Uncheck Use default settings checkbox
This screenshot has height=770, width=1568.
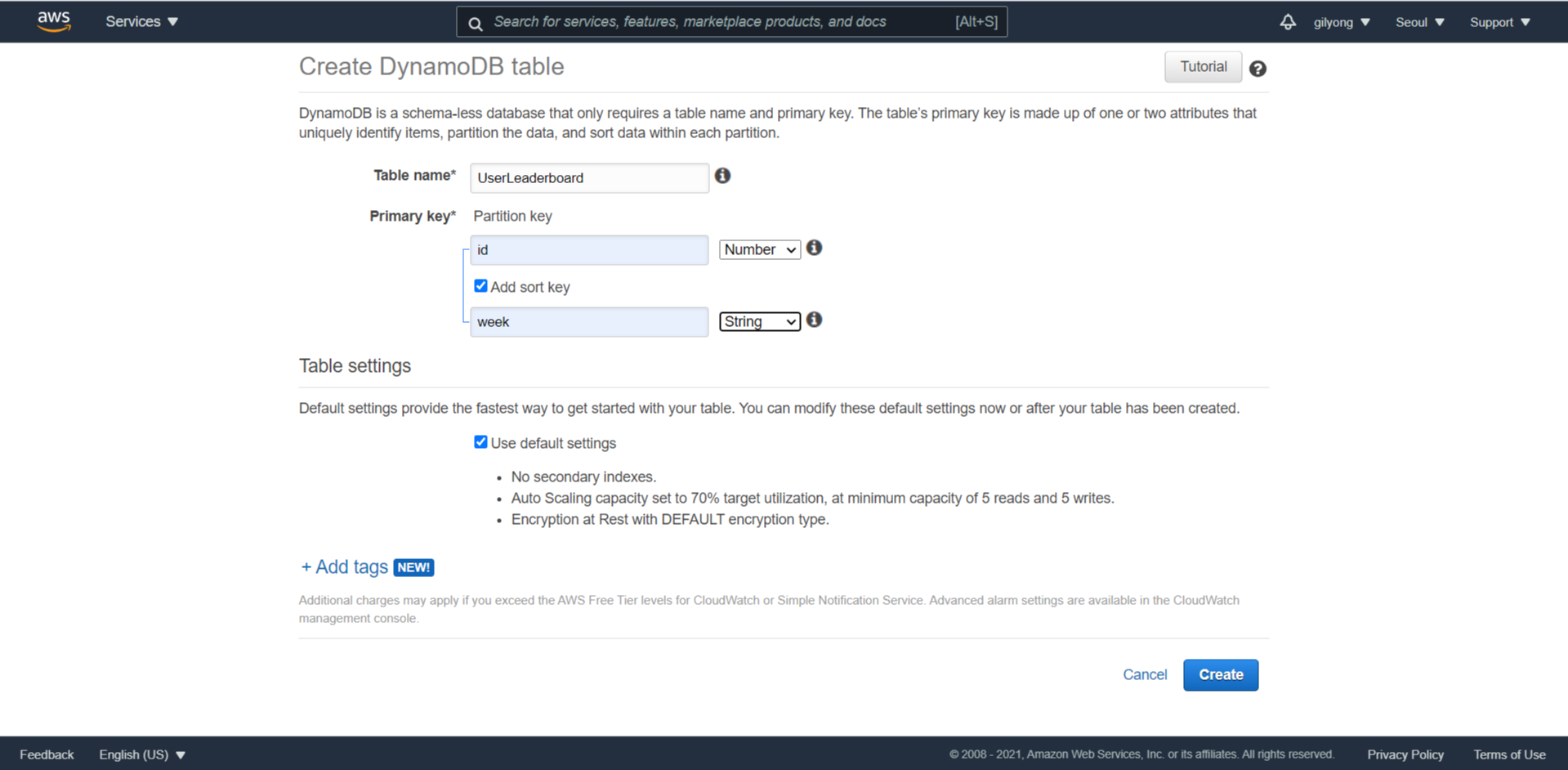pyautogui.click(x=480, y=442)
